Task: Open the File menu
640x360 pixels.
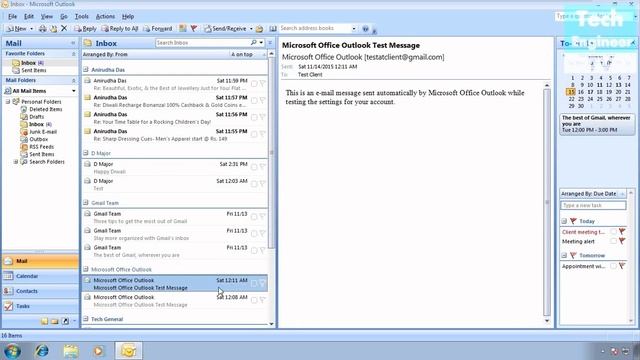Action: click(13, 16)
